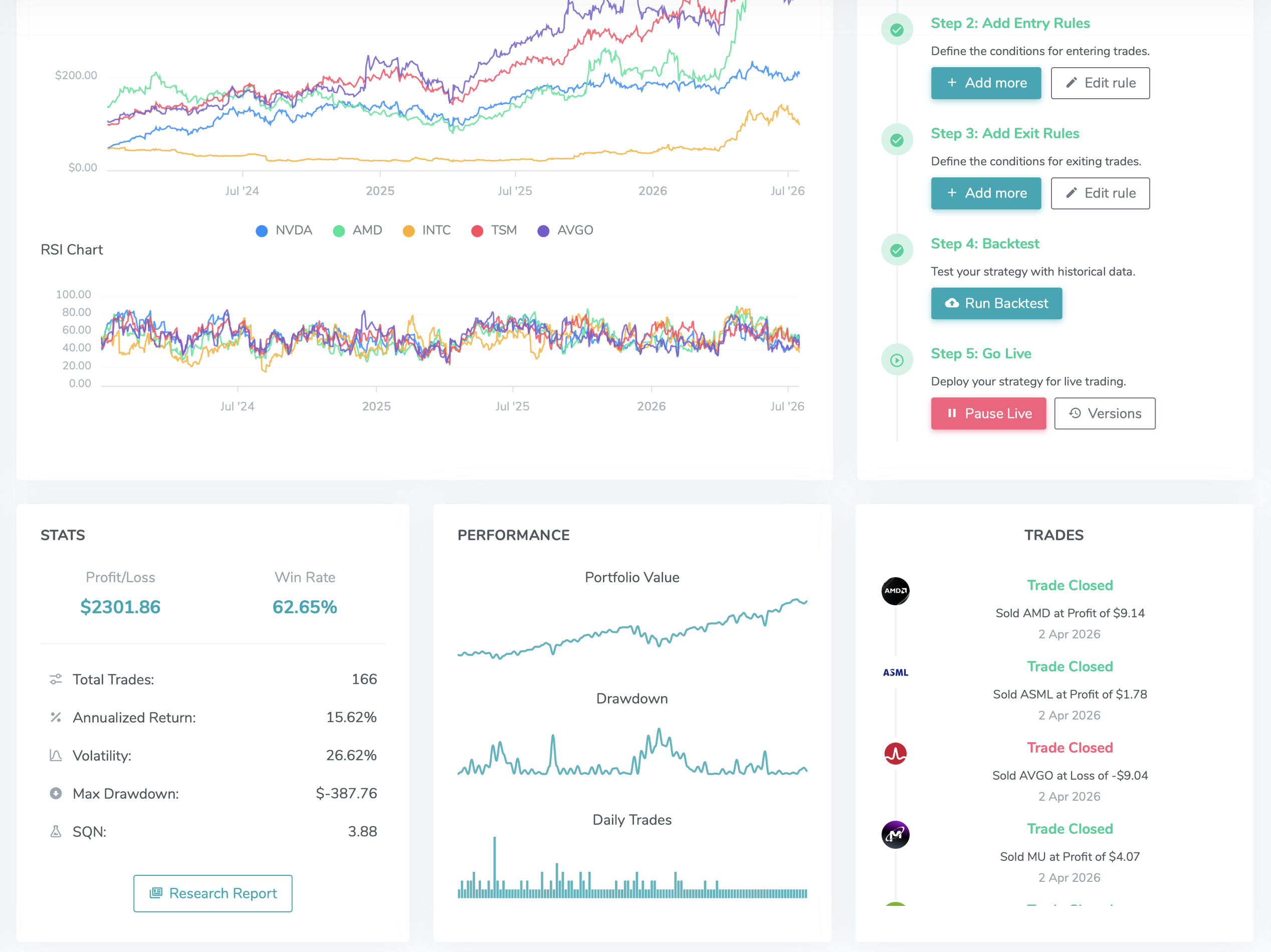Click the SQN flask icon
Screen dimensions: 1271x952
click(56, 831)
